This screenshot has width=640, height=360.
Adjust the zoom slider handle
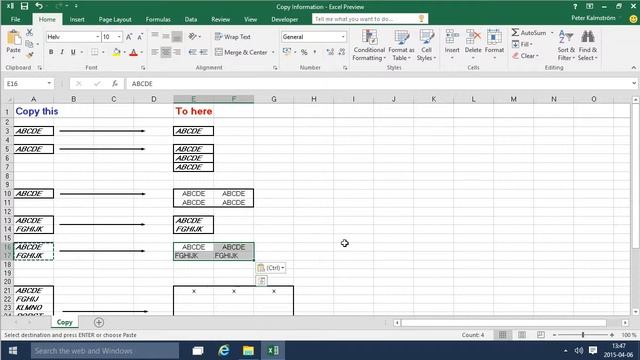583,335
